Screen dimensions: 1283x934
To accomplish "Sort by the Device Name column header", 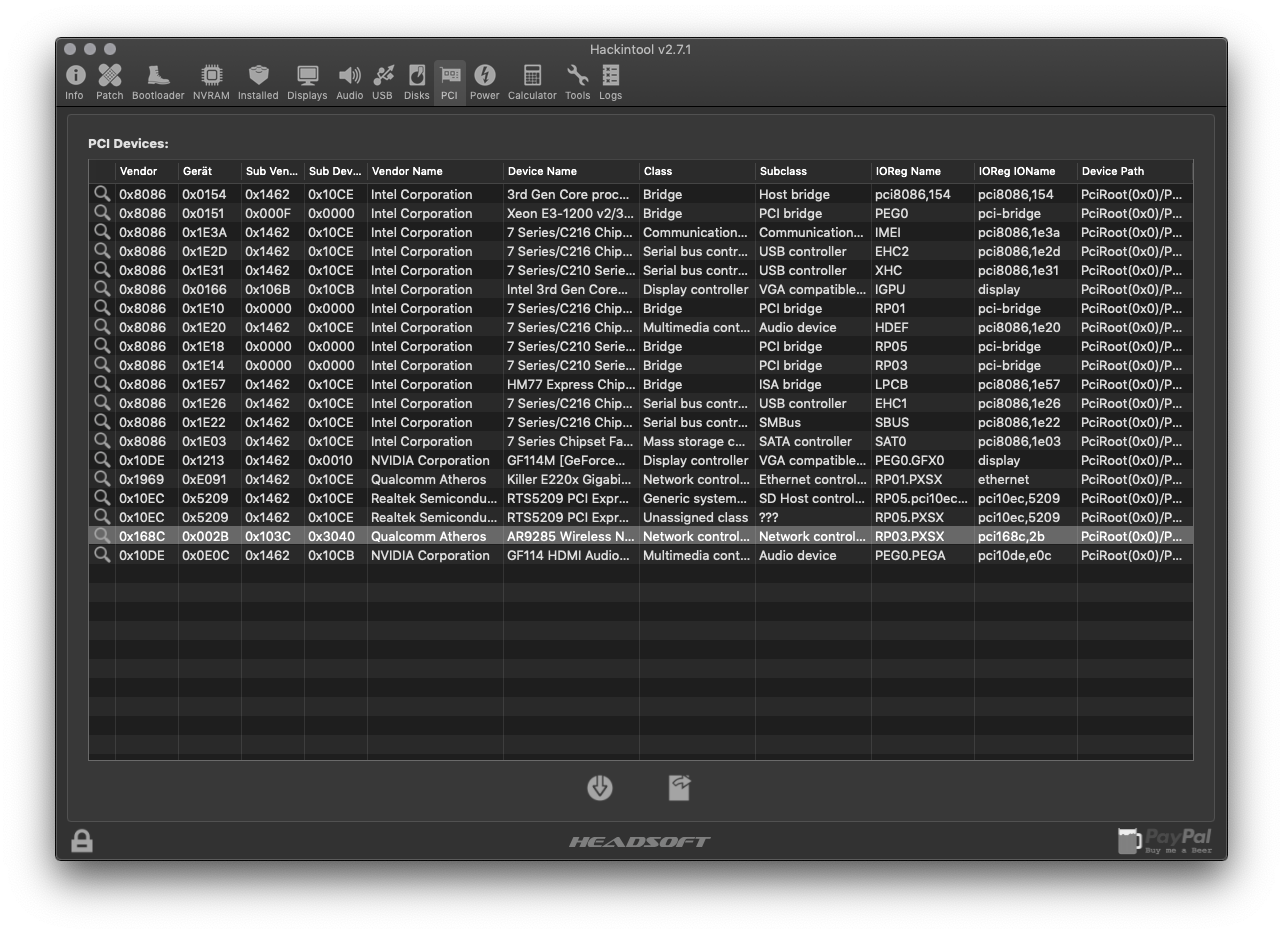I will pos(571,171).
